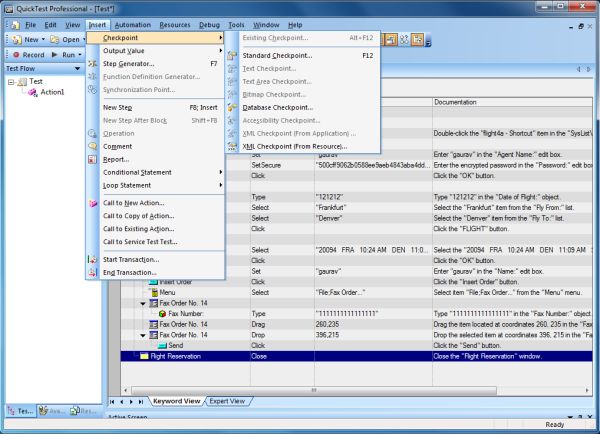Viewport: 600px width, 434px height.
Task: Collapse the Fax Order No. 14 Drop node
Action: point(143,335)
